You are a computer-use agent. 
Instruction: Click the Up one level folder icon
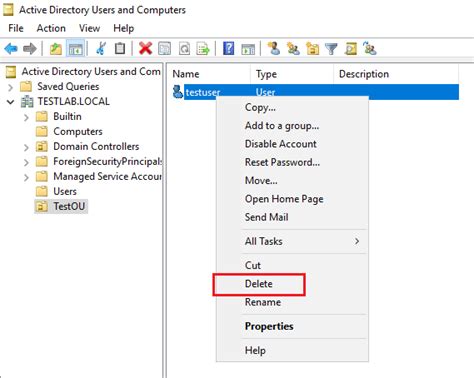pyautogui.click(x=56, y=49)
